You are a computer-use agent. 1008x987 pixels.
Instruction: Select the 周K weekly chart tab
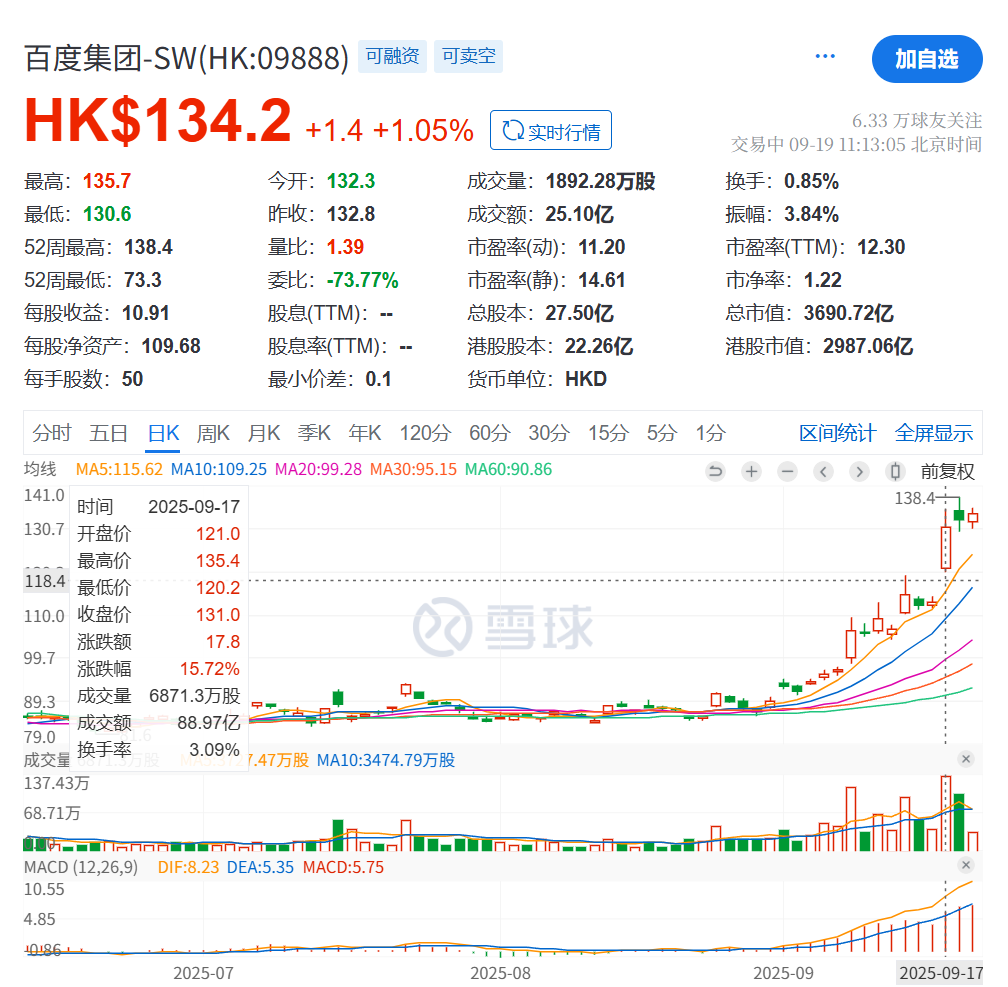[x=213, y=433]
